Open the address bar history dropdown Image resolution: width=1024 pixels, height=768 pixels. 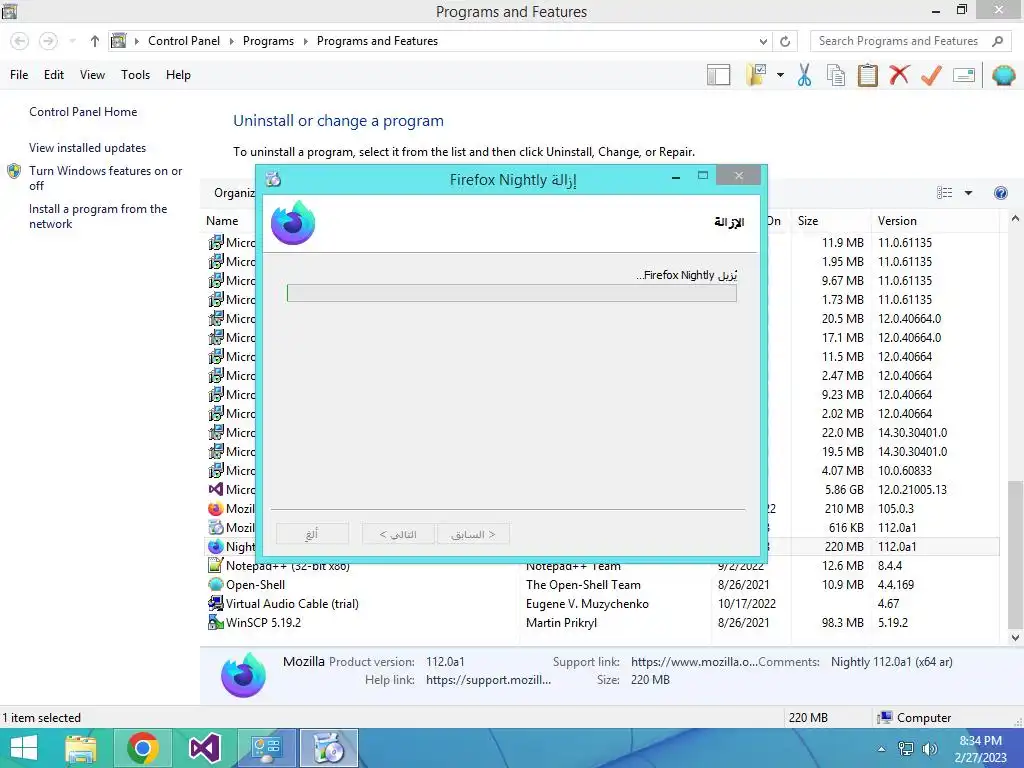[763, 41]
